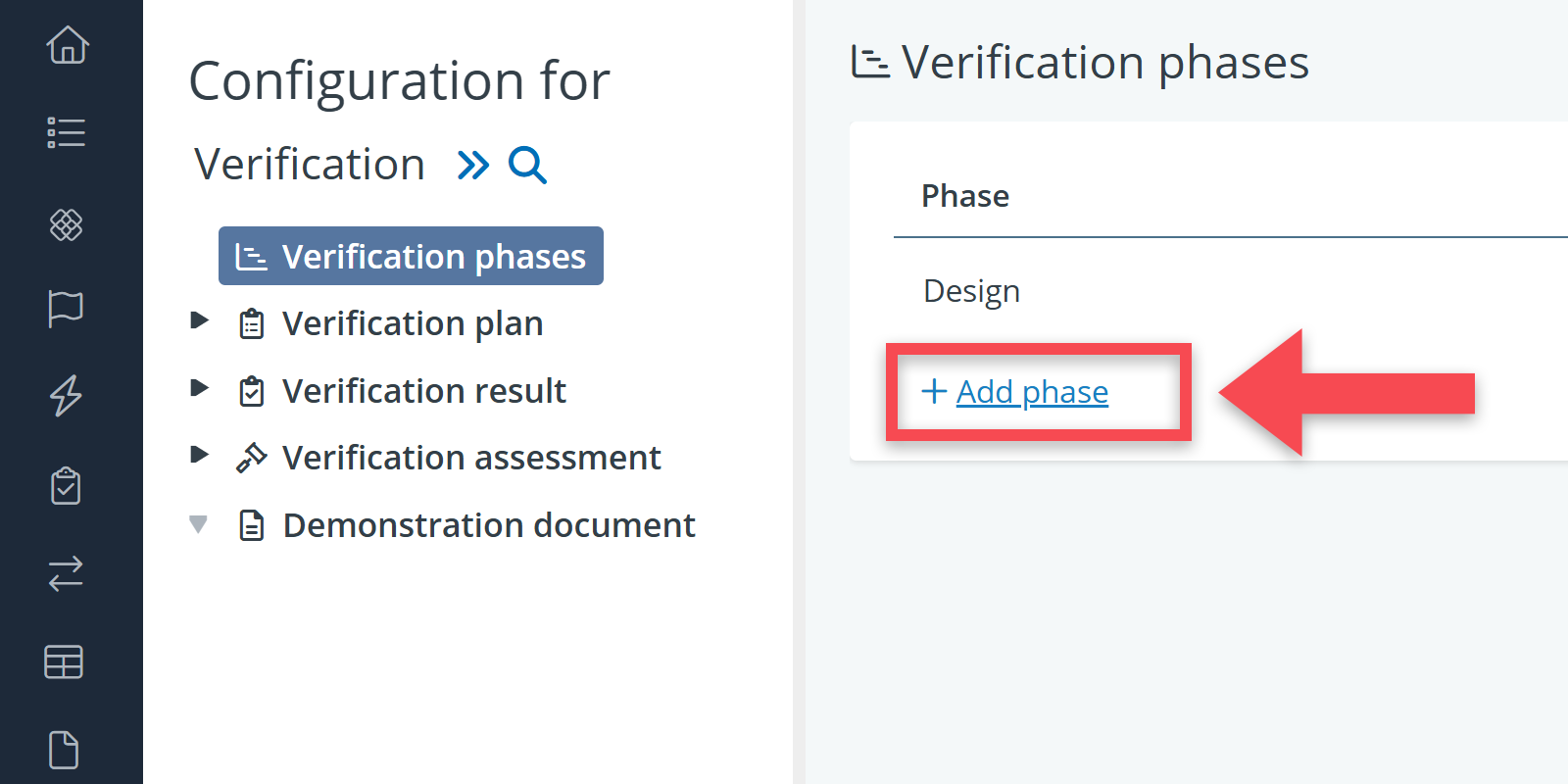Open the table layout sidebar icon
This screenshot has width=1568, height=784.
[x=64, y=662]
